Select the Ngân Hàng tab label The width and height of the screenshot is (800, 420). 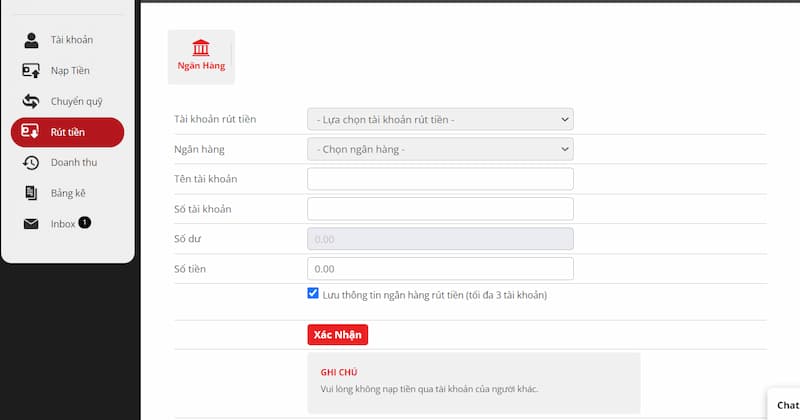(201, 66)
